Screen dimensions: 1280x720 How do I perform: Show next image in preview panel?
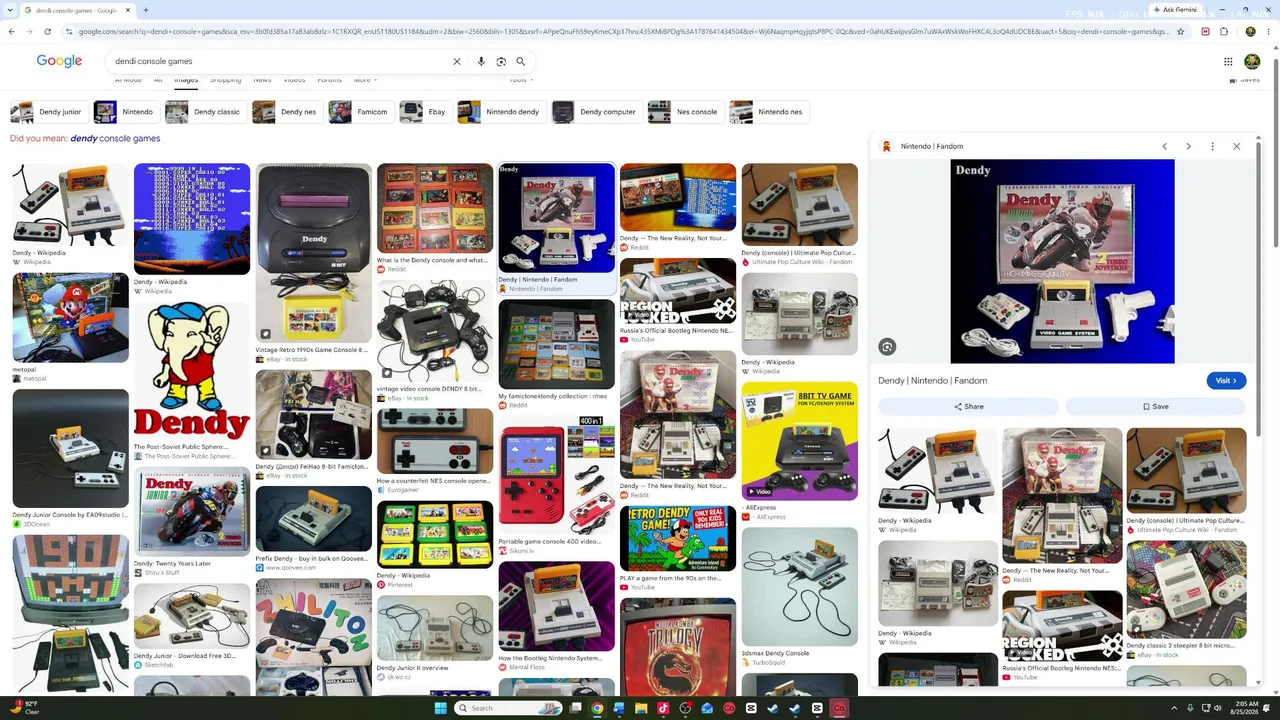click(1188, 146)
